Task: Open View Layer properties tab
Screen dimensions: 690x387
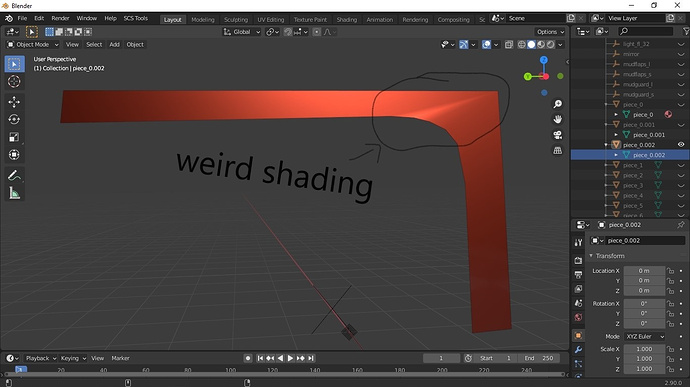Action: pos(578,289)
